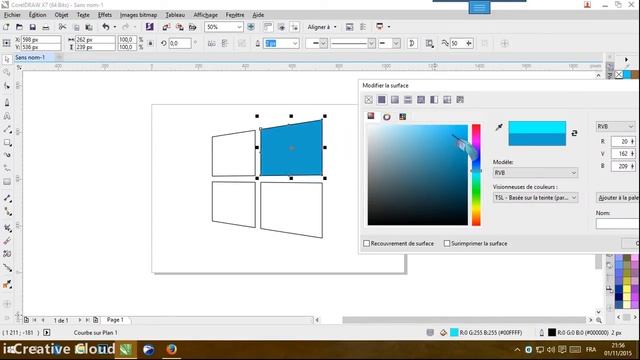Click the Export icon in toolbar
The width and height of the screenshot is (640, 360).
coord(179,27)
